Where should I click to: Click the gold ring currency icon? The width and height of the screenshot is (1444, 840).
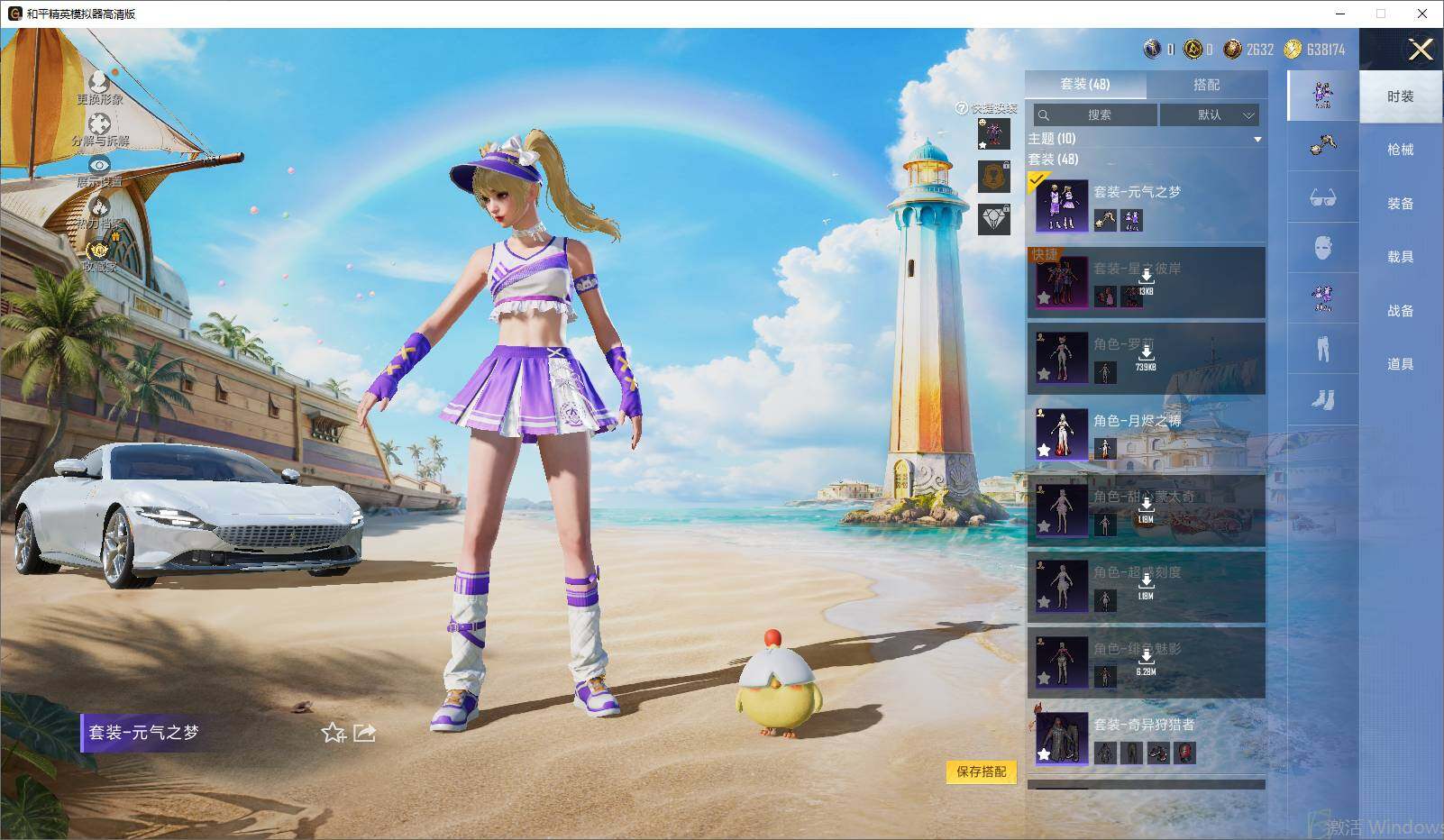tap(1193, 50)
